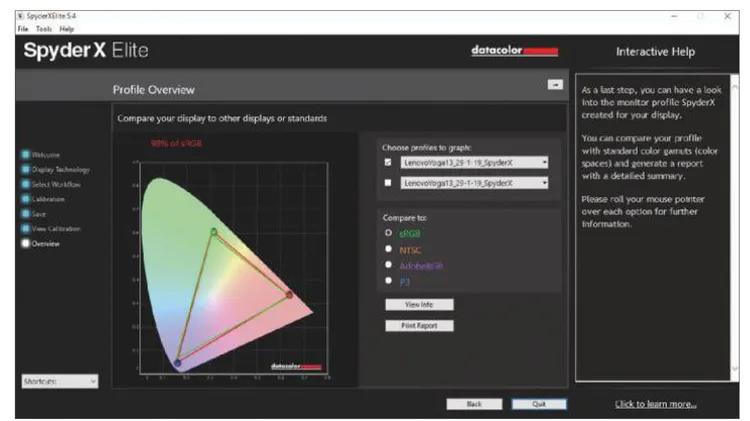This screenshot has width=750, height=421.
Task: Click the Save step icon
Action: tap(26, 214)
